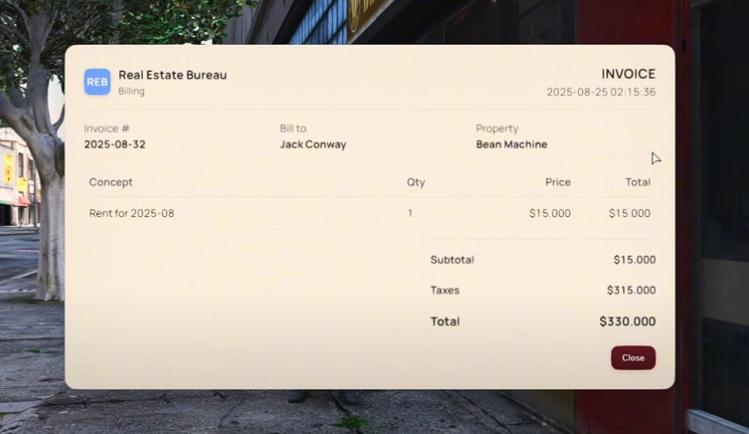Select the Subtotal amount $15.000
Image resolution: width=749 pixels, height=434 pixels.
tap(634, 260)
